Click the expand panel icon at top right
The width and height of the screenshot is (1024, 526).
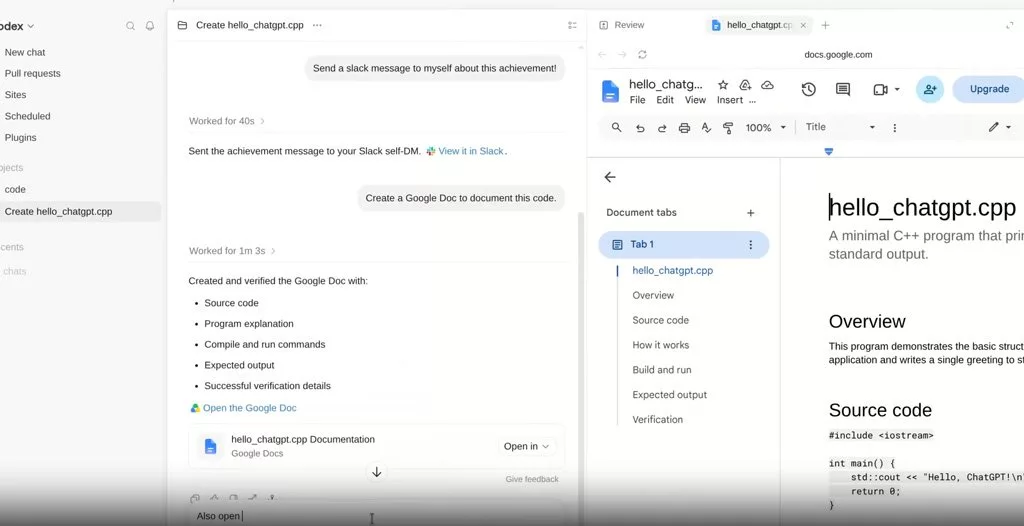pos(1010,25)
